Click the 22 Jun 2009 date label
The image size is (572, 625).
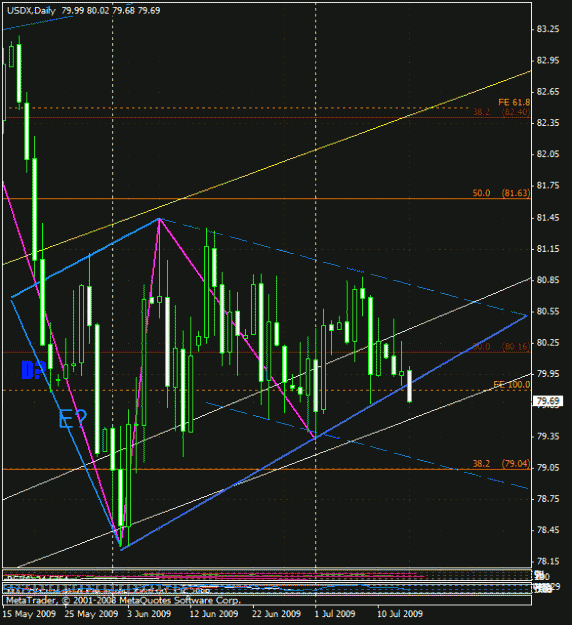coord(276,614)
